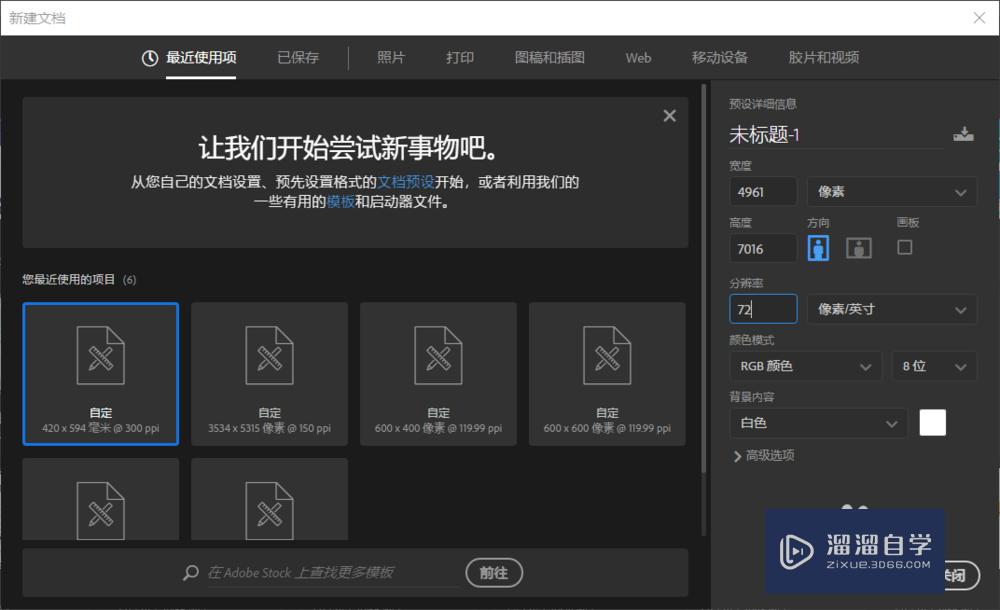Dismiss the promo banner with its X icon
Viewport: 1000px width, 610px height.
(x=669, y=115)
